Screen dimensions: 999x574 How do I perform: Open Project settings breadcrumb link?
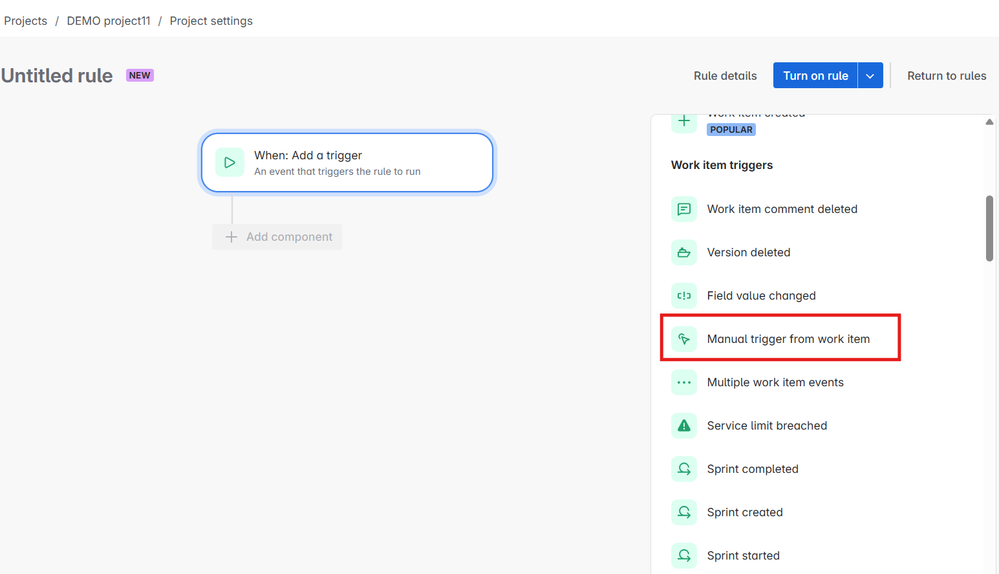tap(211, 21)
